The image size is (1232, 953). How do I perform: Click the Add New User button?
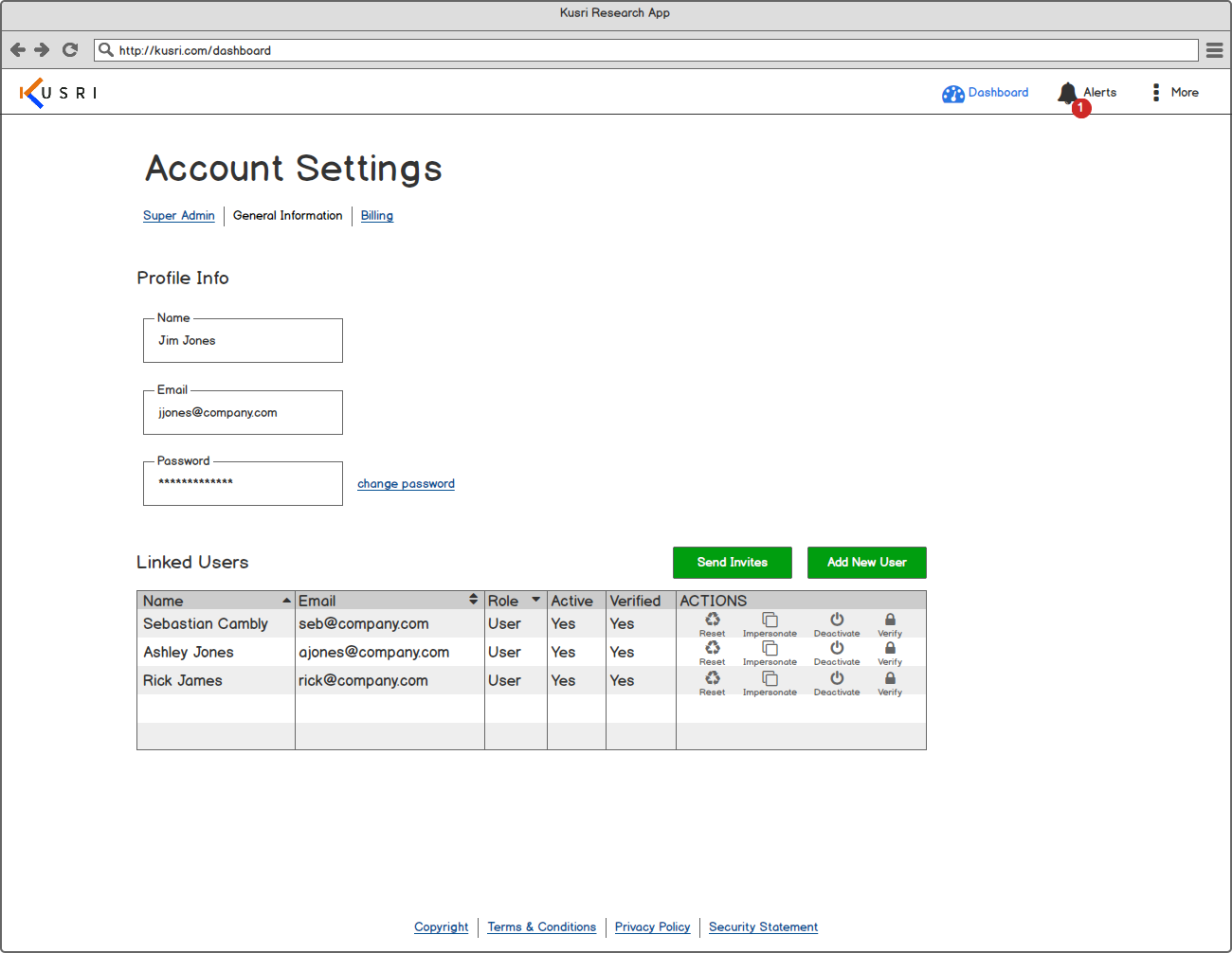(867, 563)
